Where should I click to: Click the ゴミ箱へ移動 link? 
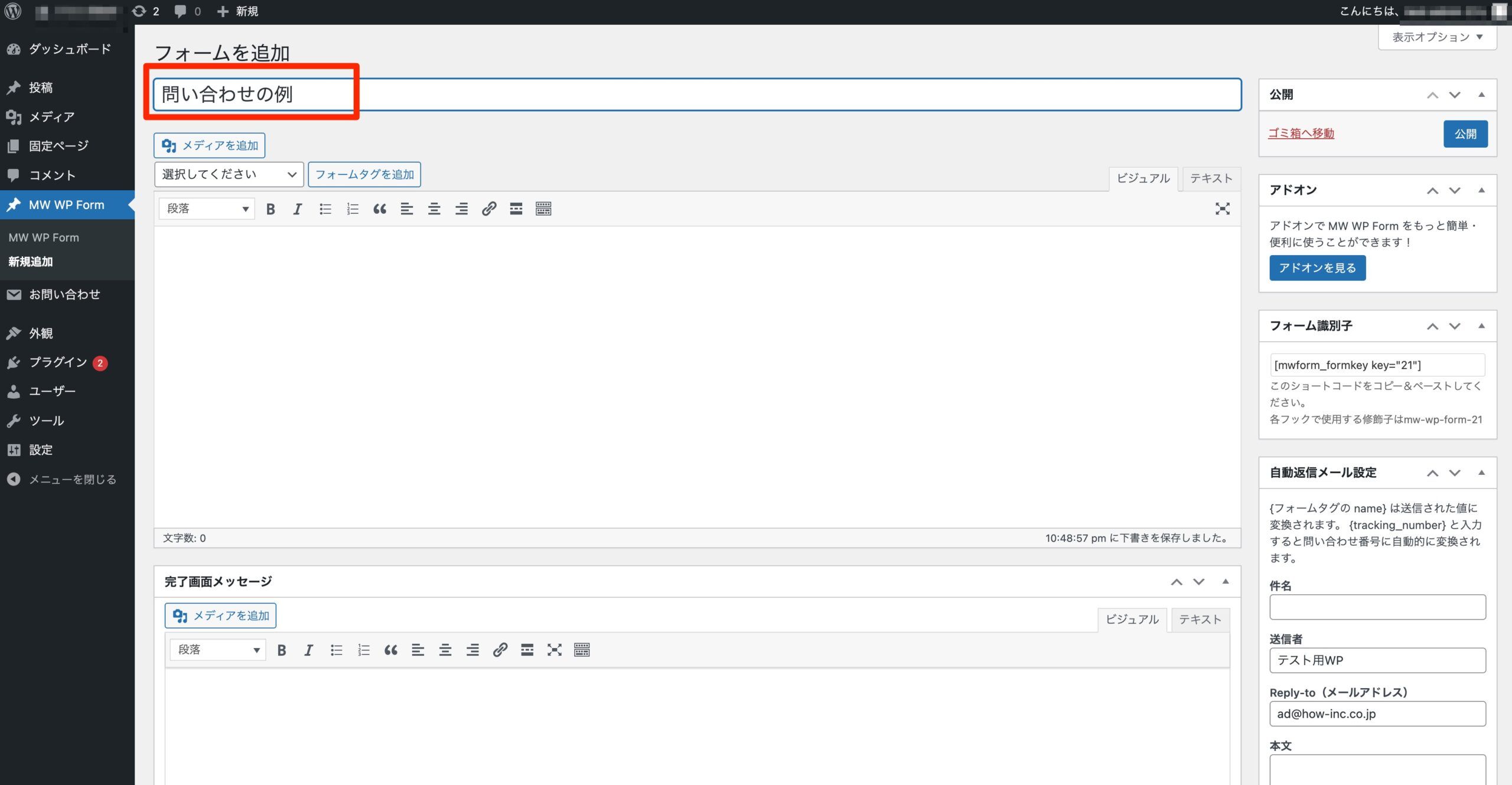[x=1301, y=133]
